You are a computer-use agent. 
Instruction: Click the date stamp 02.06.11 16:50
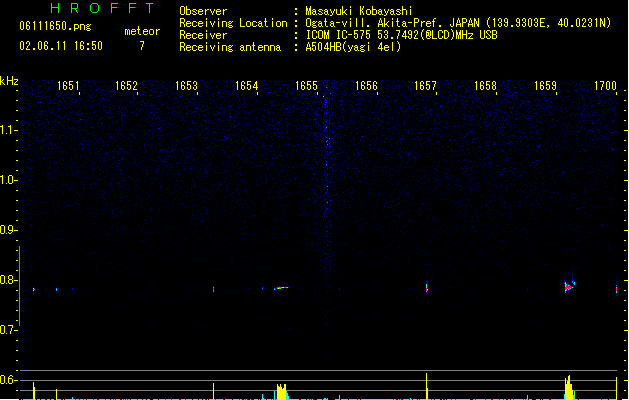61,46
